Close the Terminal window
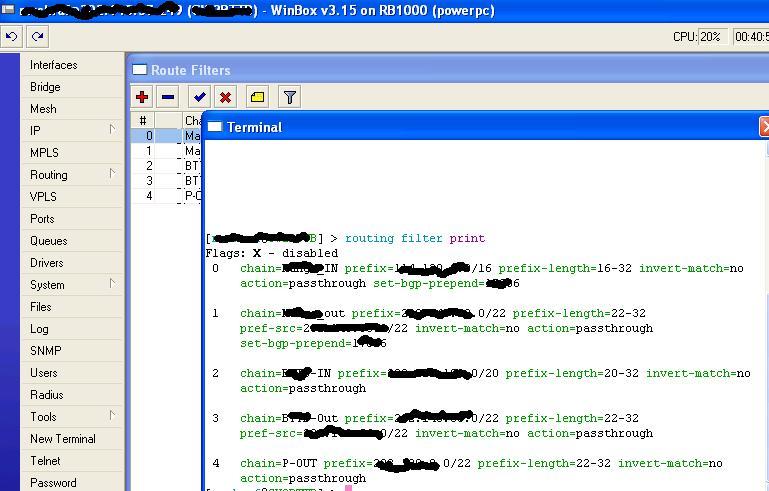The height and width of the screenshot is (491, 769). [x=764, y=127]
